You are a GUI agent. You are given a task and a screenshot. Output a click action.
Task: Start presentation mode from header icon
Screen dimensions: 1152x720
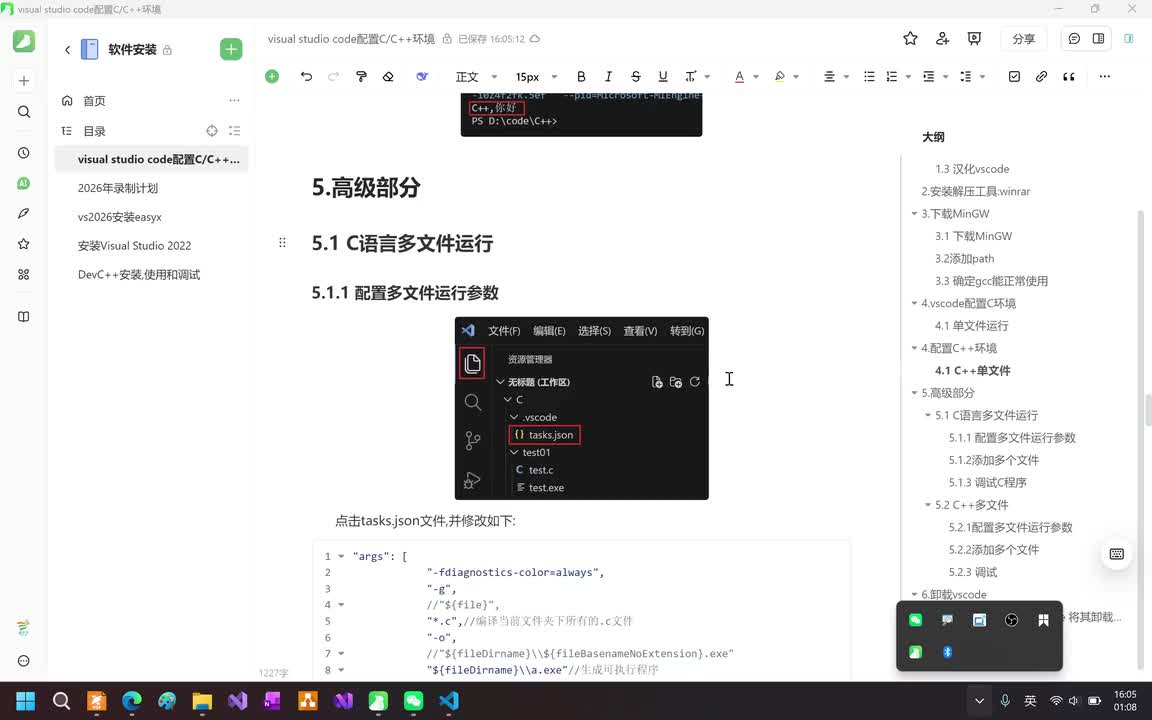pyautogui.click(x=974, y=39)
